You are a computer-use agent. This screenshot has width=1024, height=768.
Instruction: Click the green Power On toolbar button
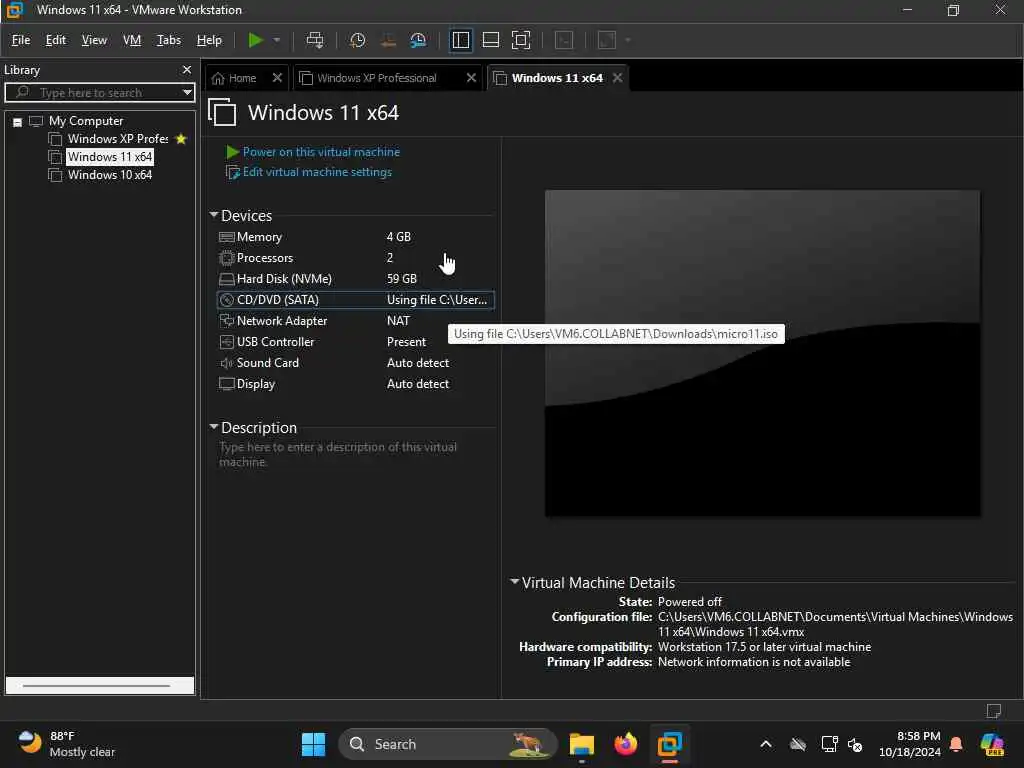[255, 40]
